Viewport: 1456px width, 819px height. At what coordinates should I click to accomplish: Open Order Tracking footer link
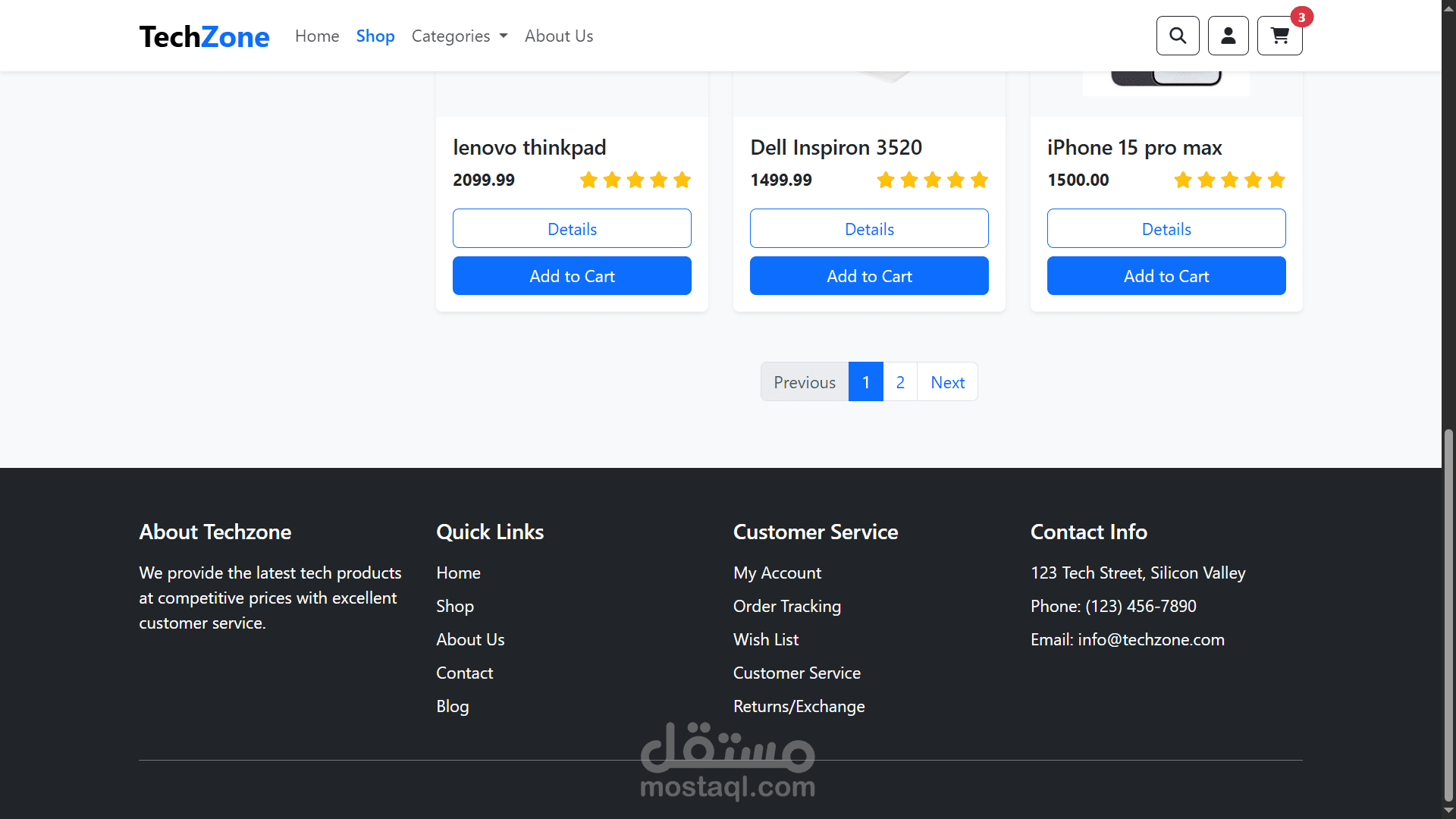pos(787,606)
